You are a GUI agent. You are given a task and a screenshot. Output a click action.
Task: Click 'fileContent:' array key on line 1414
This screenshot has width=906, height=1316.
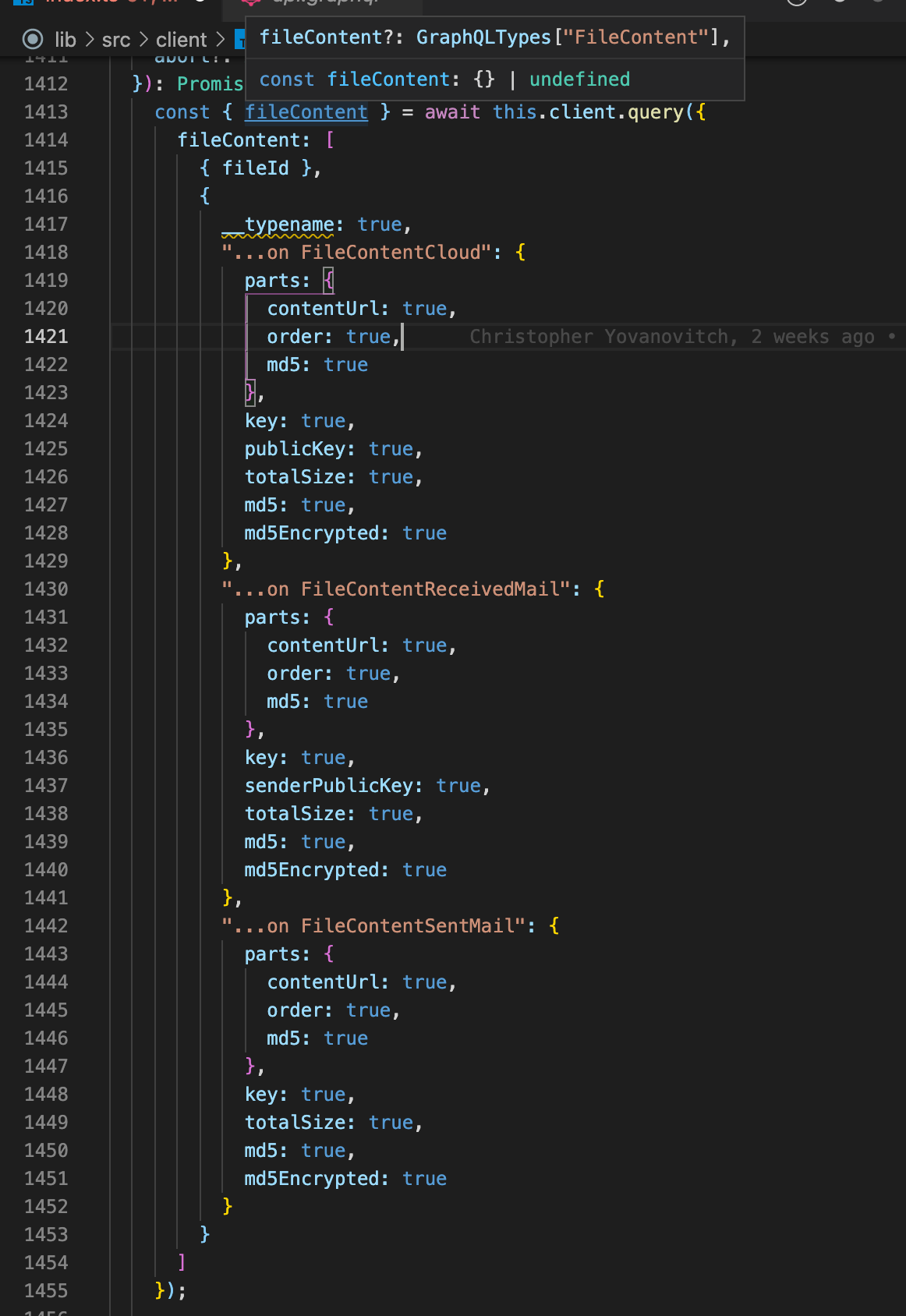point(244,140)
